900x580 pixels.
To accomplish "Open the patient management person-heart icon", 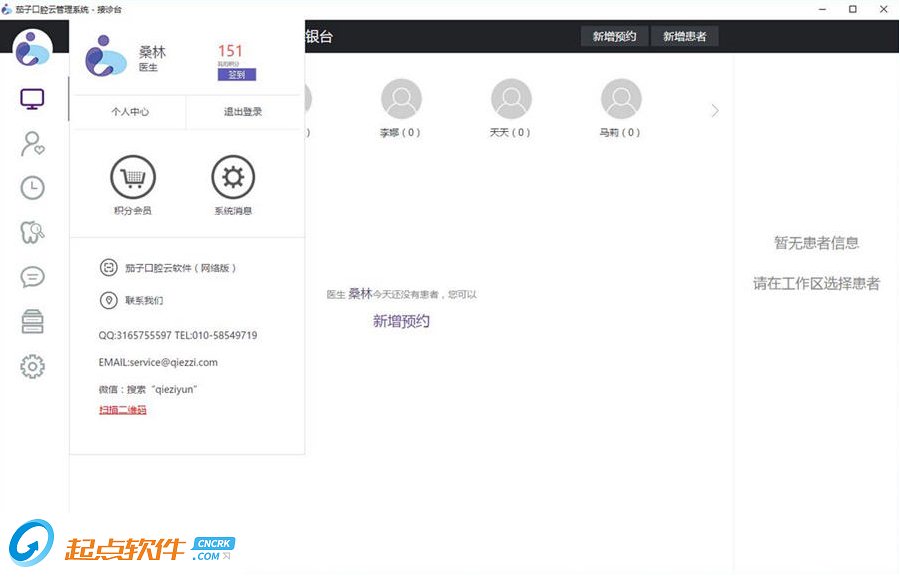I will point(33,144).
